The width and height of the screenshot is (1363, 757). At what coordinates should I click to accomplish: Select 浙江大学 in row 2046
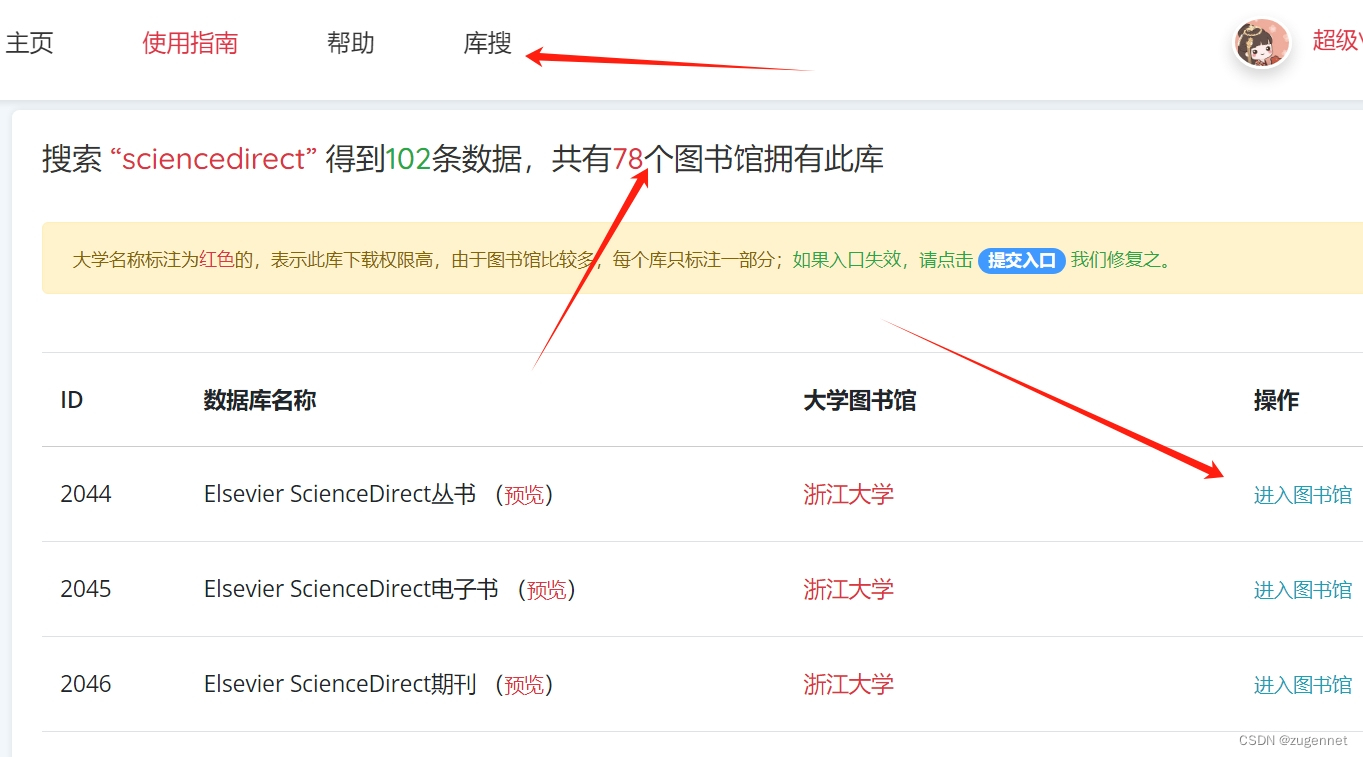coord(849,684)
